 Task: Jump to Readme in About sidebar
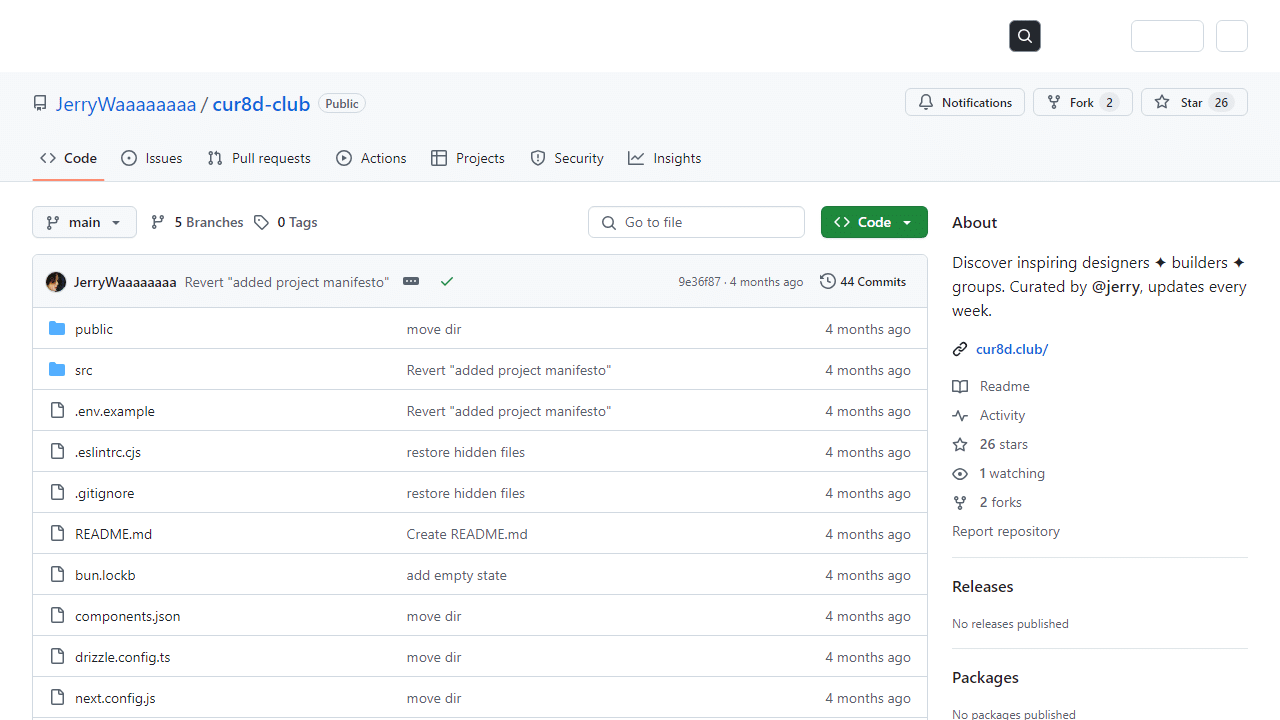[991, 386]
